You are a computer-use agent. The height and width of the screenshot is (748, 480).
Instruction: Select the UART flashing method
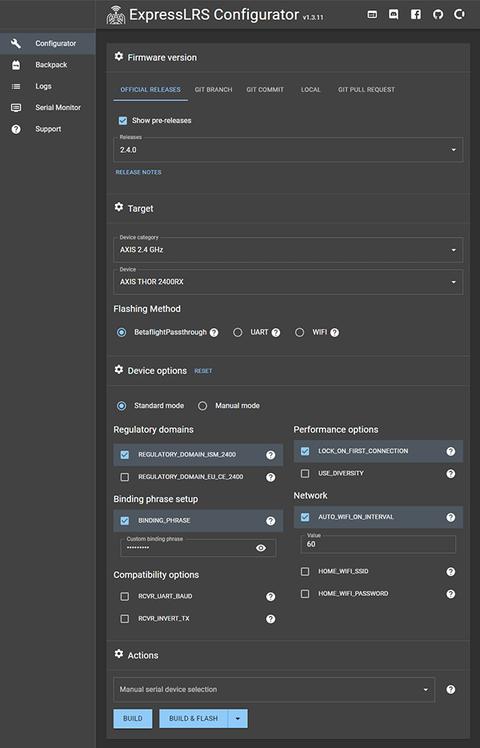[x=238, y=332]
